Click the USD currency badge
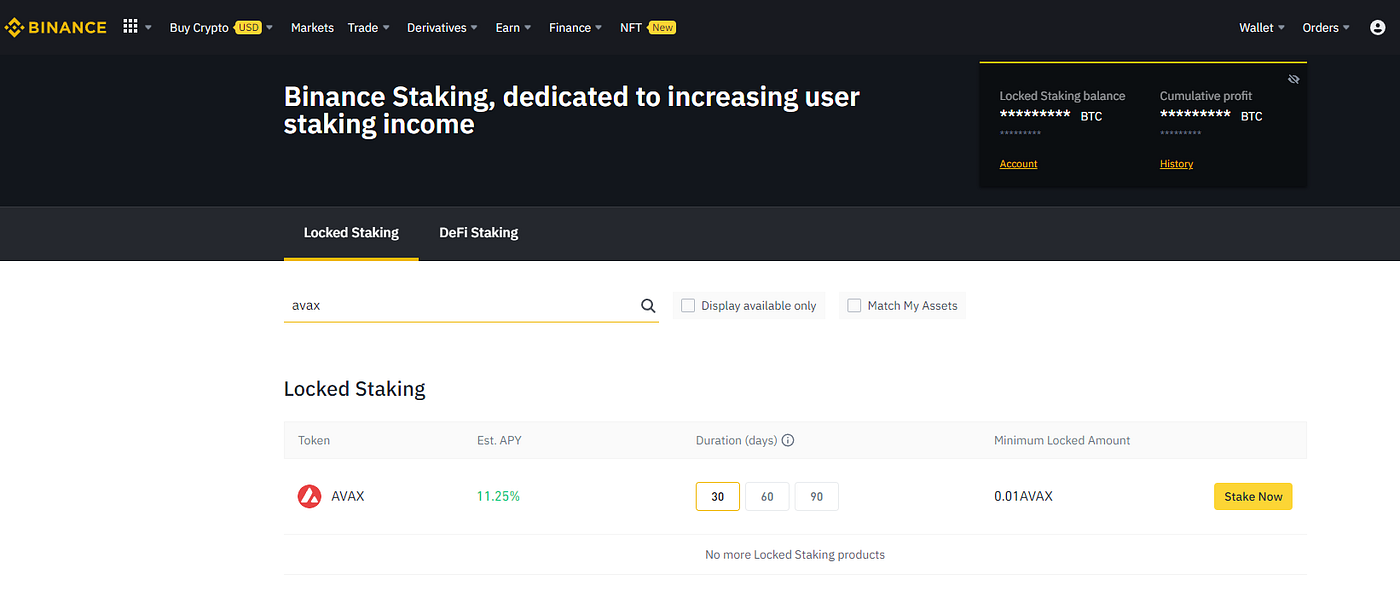Screen dimensions: 1400x593 click(x=248, y=28)
